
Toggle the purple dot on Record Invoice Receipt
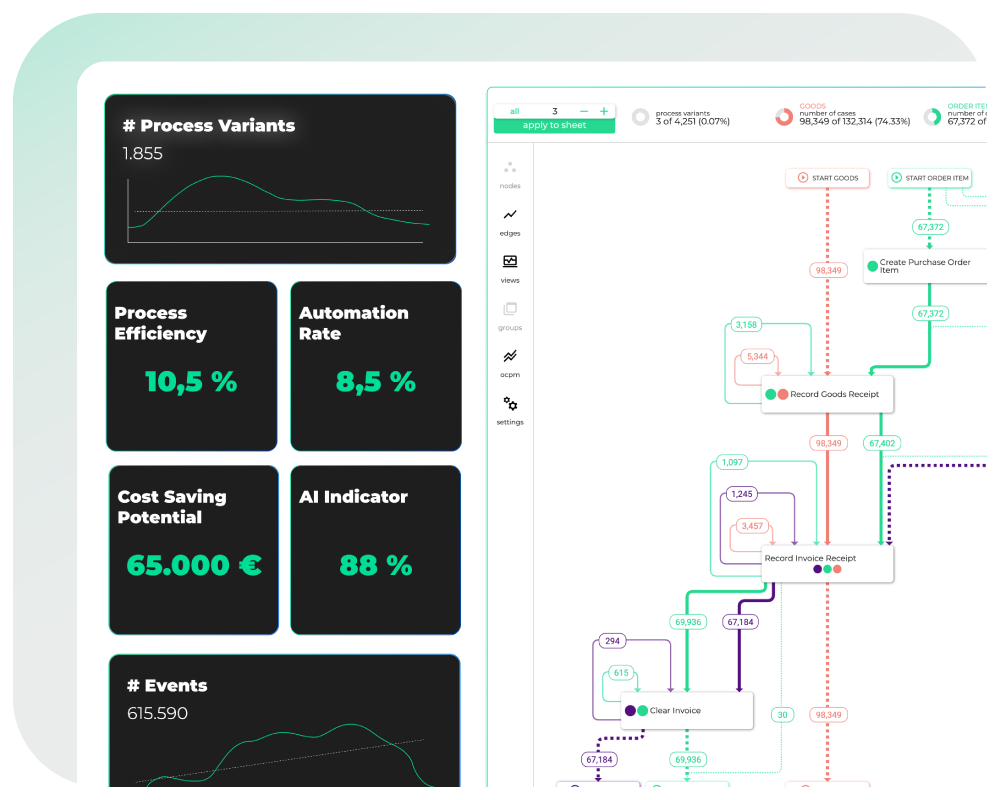(x=817, y=569)
